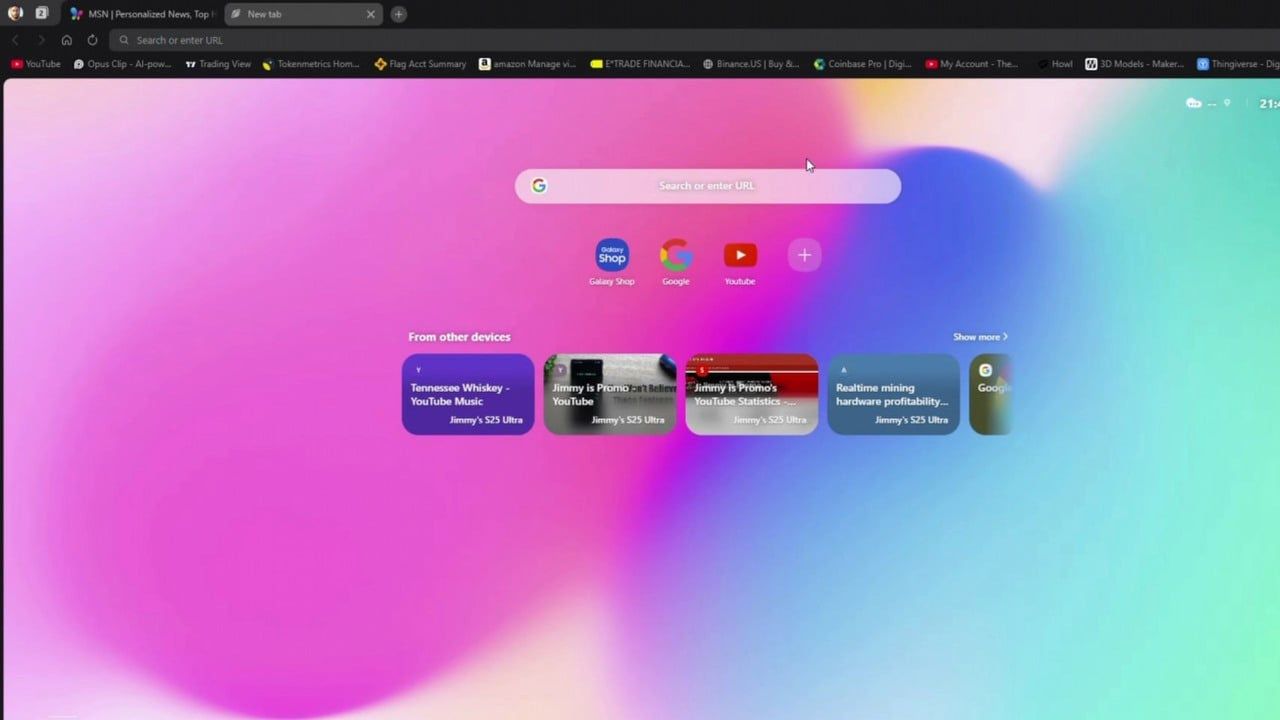Image resolution: width=1280 pixels, height=720 pixels.
Task: Open the Google shortcut
Action: pyautogui.click(x=676, y=263)
